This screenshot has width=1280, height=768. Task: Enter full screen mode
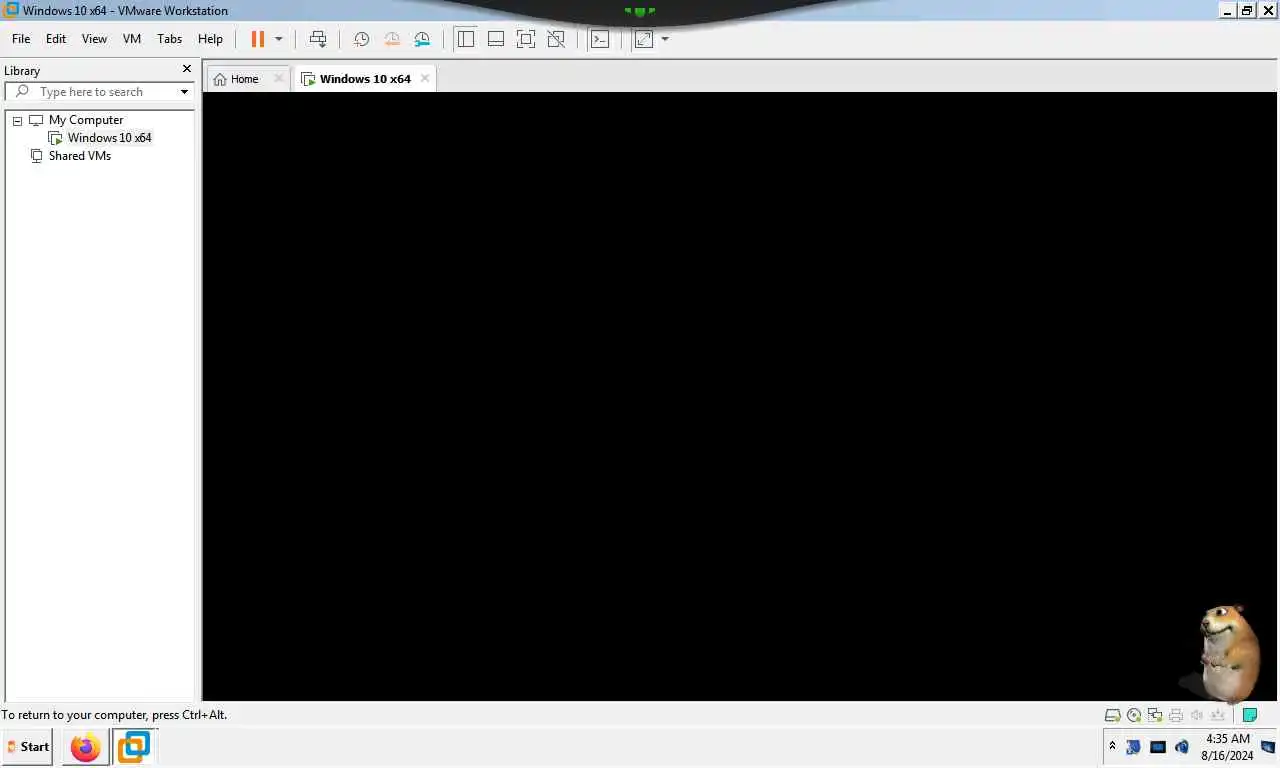point(526,39)
